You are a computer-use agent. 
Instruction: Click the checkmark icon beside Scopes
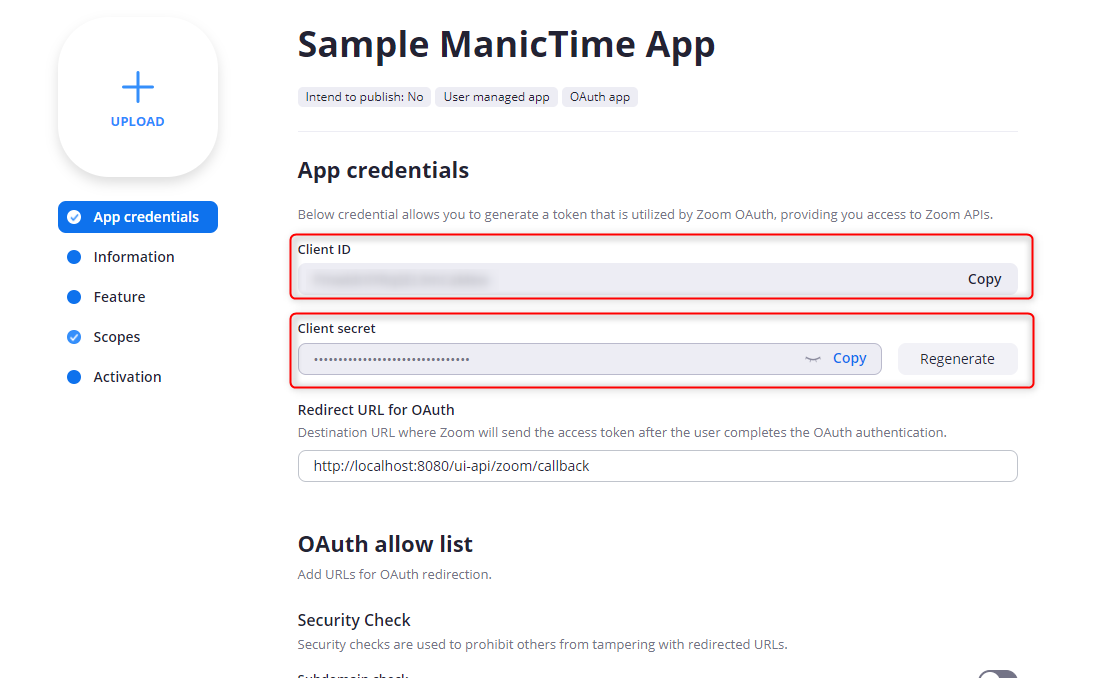74,337
